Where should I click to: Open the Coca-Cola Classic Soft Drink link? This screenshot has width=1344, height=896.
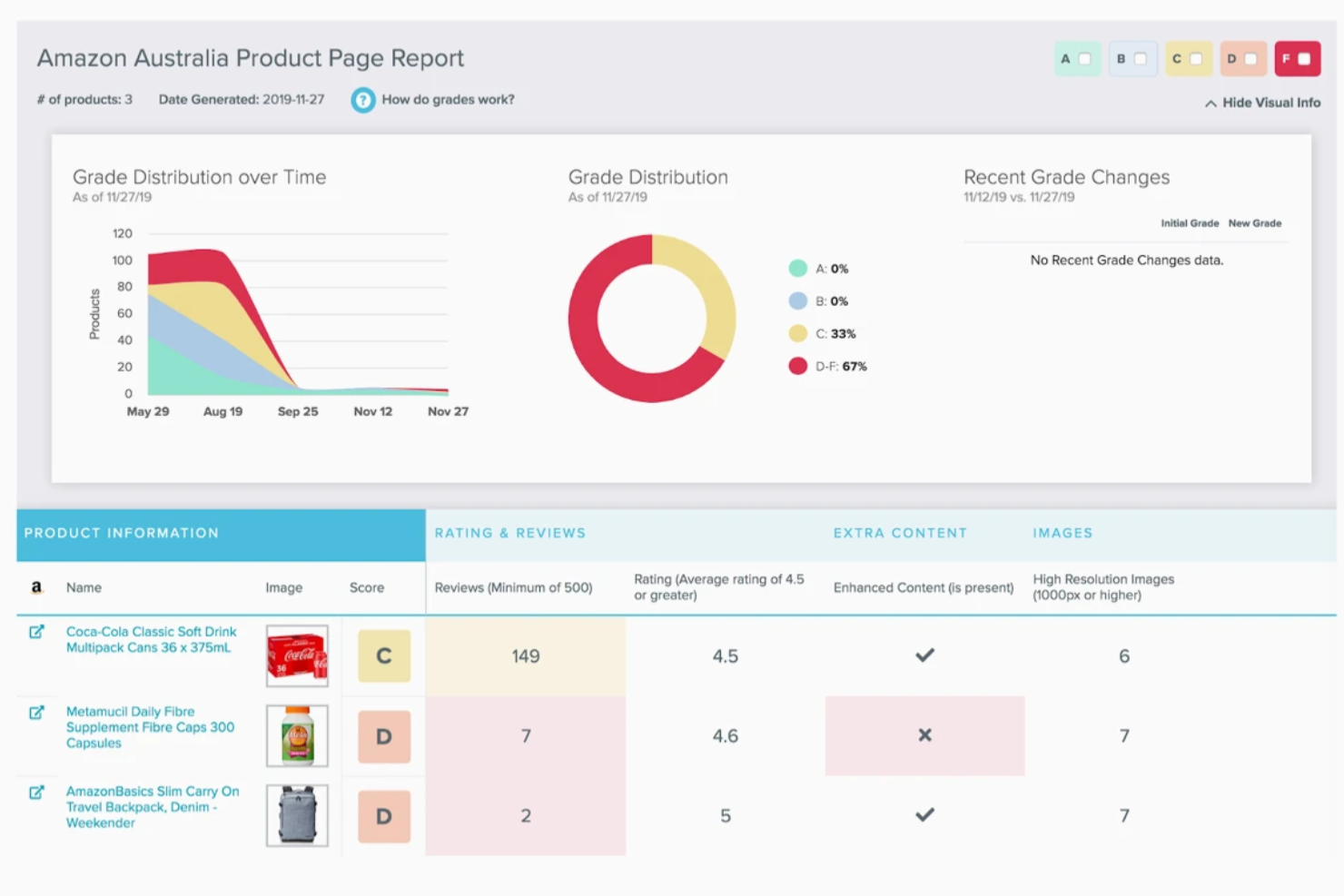tap(151, 639)
